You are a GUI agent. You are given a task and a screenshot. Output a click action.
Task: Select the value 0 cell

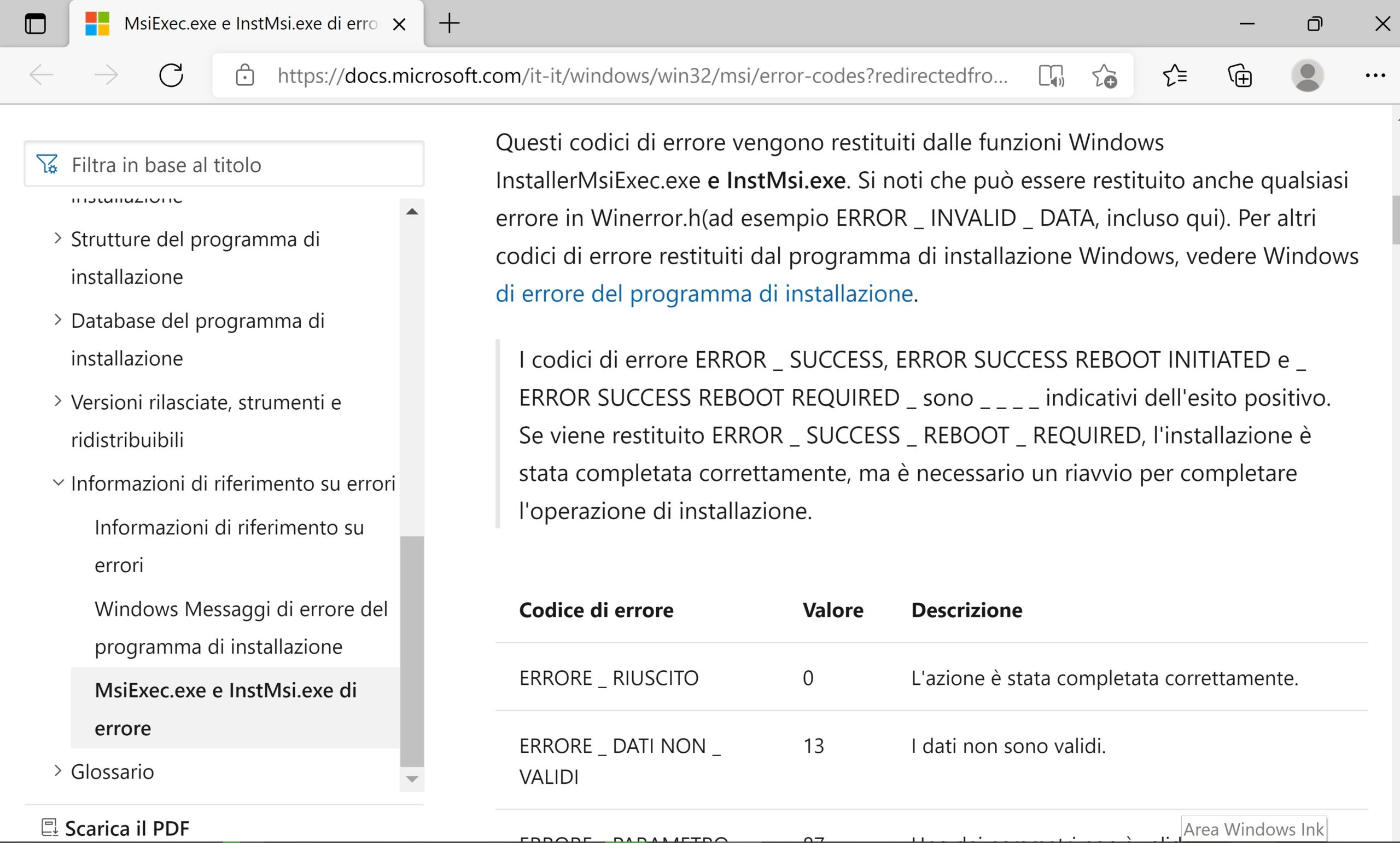808,678
